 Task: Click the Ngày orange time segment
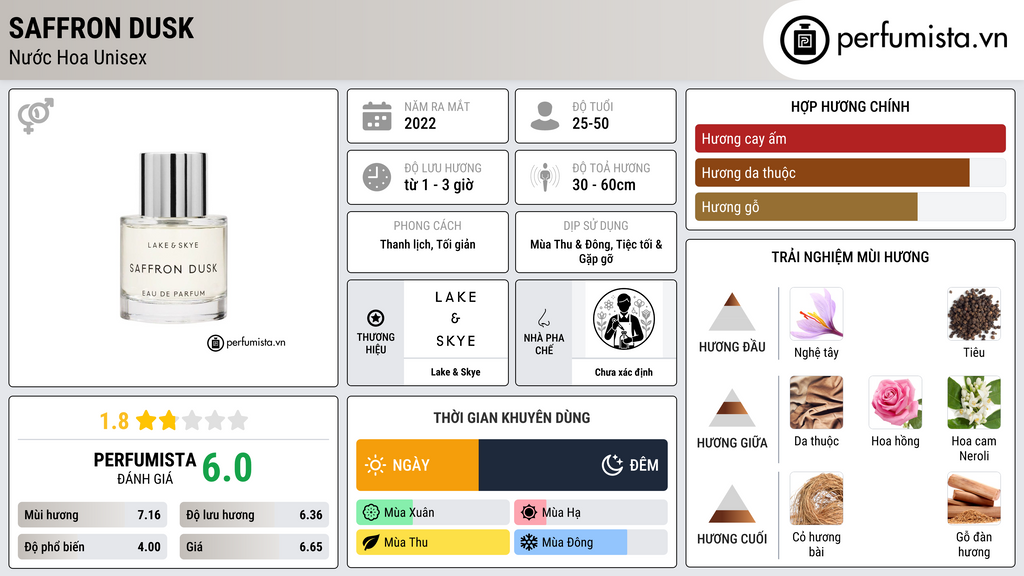point(417,465)
